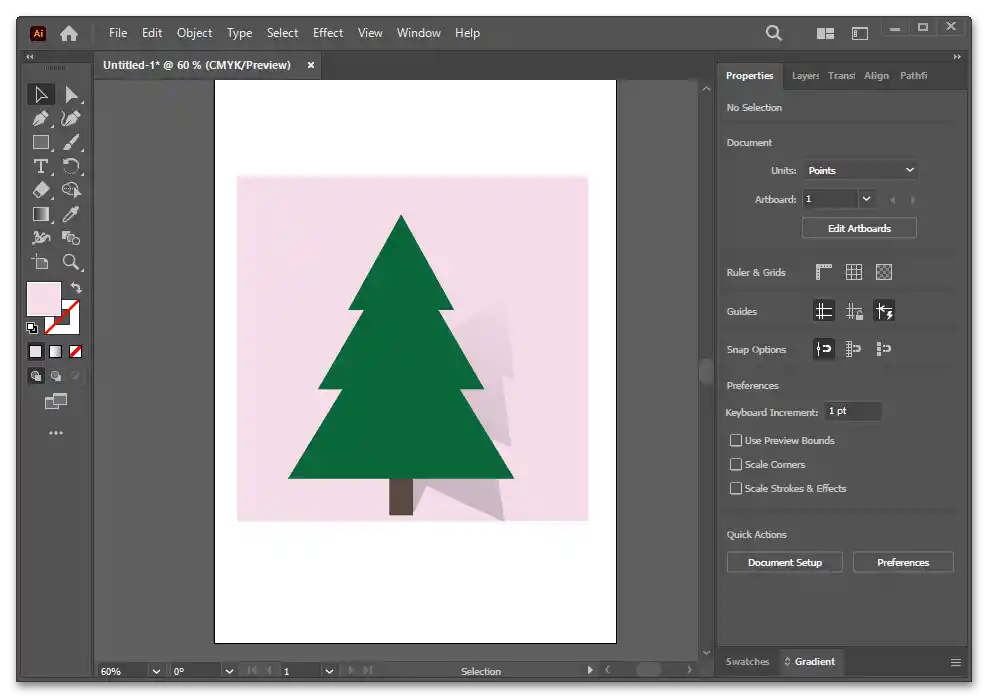The image size is (988, 698).
Task: Toggle Scale Strokes & Effects checkbox
Action: pyautogui.click(x=736, y=488)
